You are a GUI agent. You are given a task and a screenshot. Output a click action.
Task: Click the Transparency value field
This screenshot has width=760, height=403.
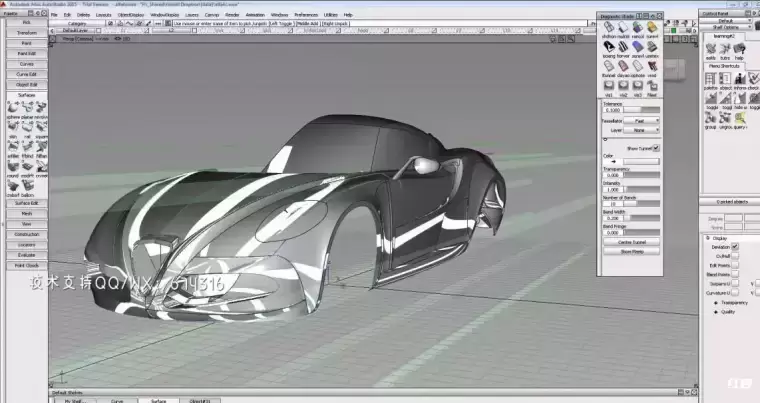[x=613, y=175]
